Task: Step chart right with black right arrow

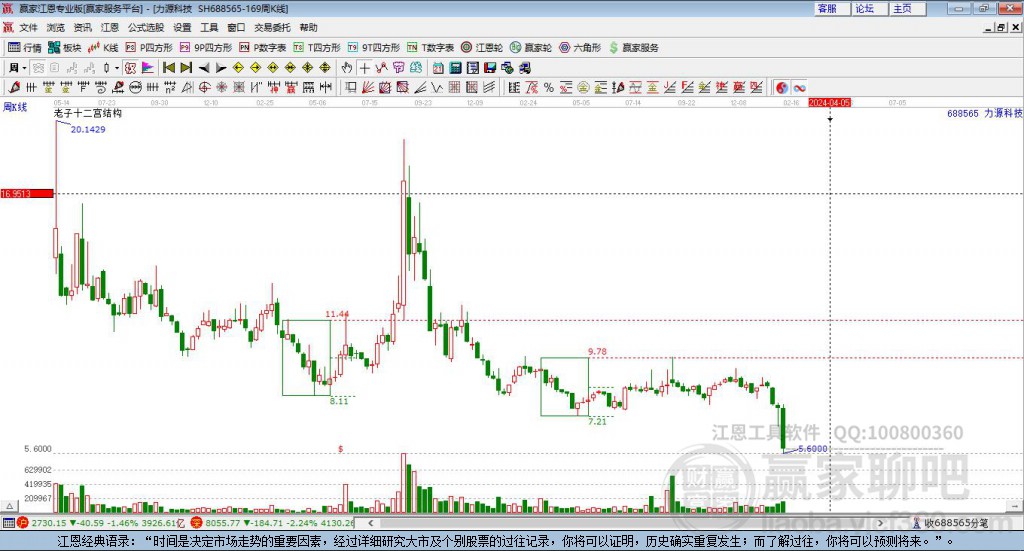Action: click(221, 68)
